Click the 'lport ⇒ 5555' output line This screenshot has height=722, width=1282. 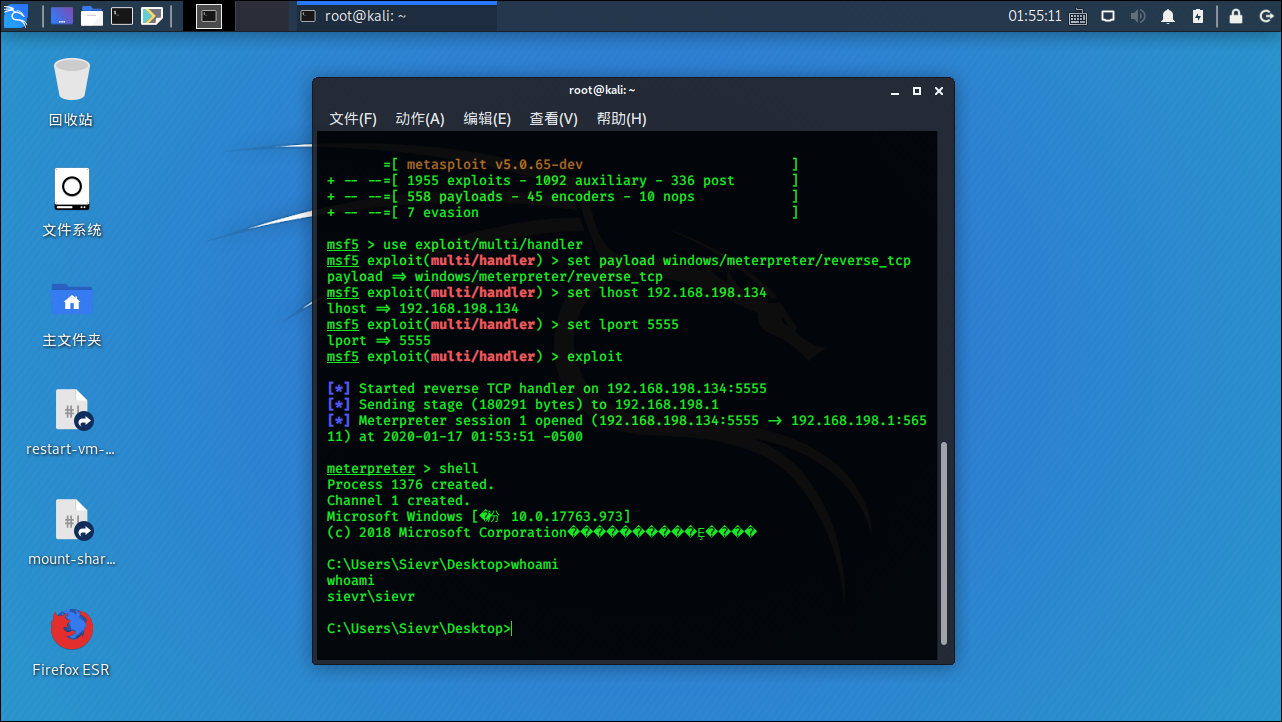379,341
